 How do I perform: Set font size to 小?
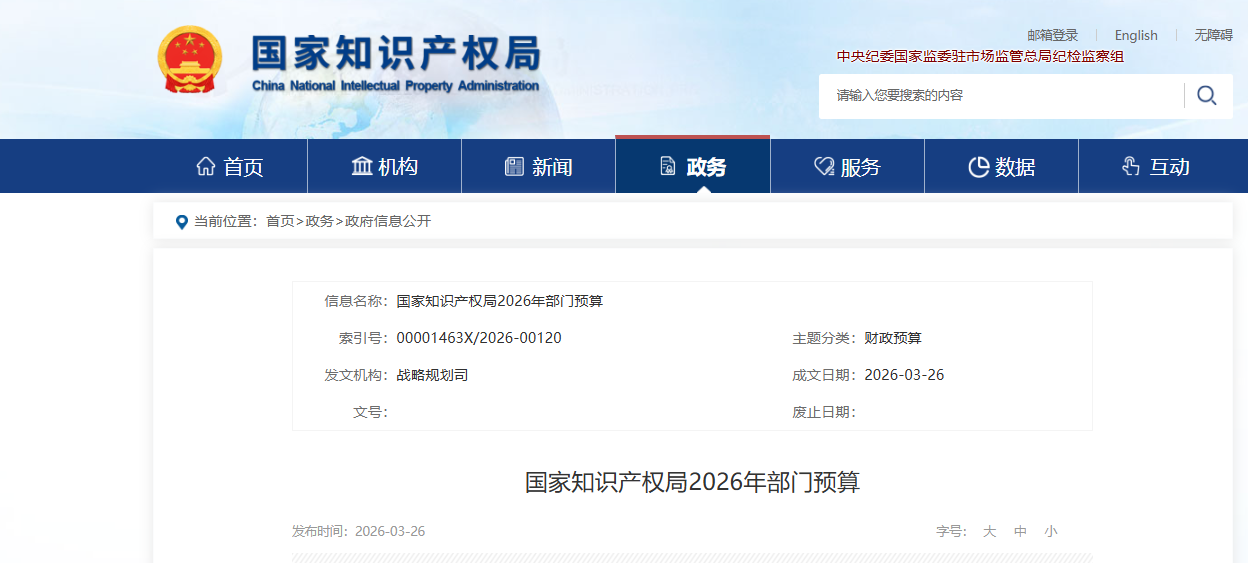tap(1050, 531)
